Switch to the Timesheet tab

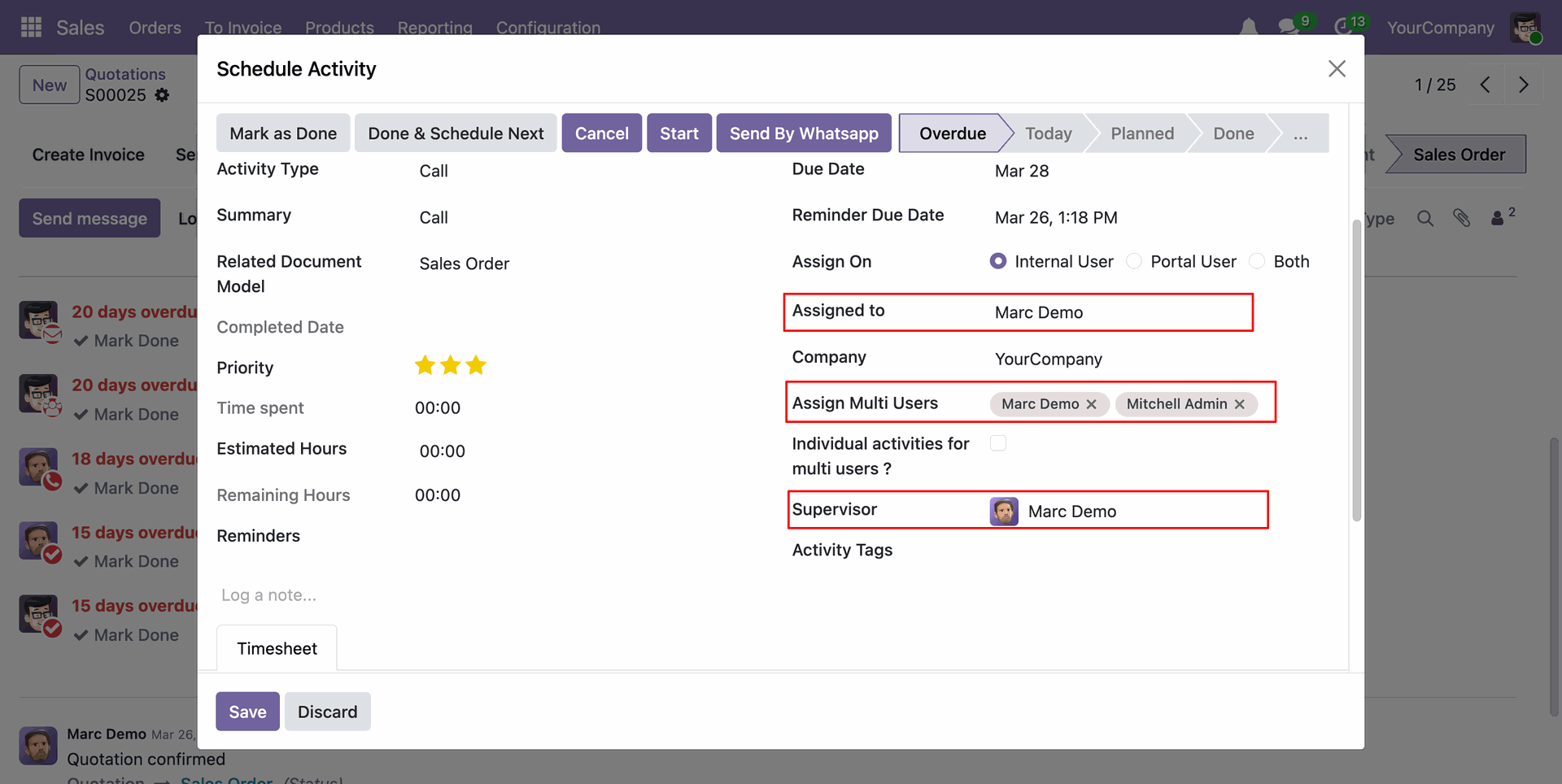click(277, 648)
